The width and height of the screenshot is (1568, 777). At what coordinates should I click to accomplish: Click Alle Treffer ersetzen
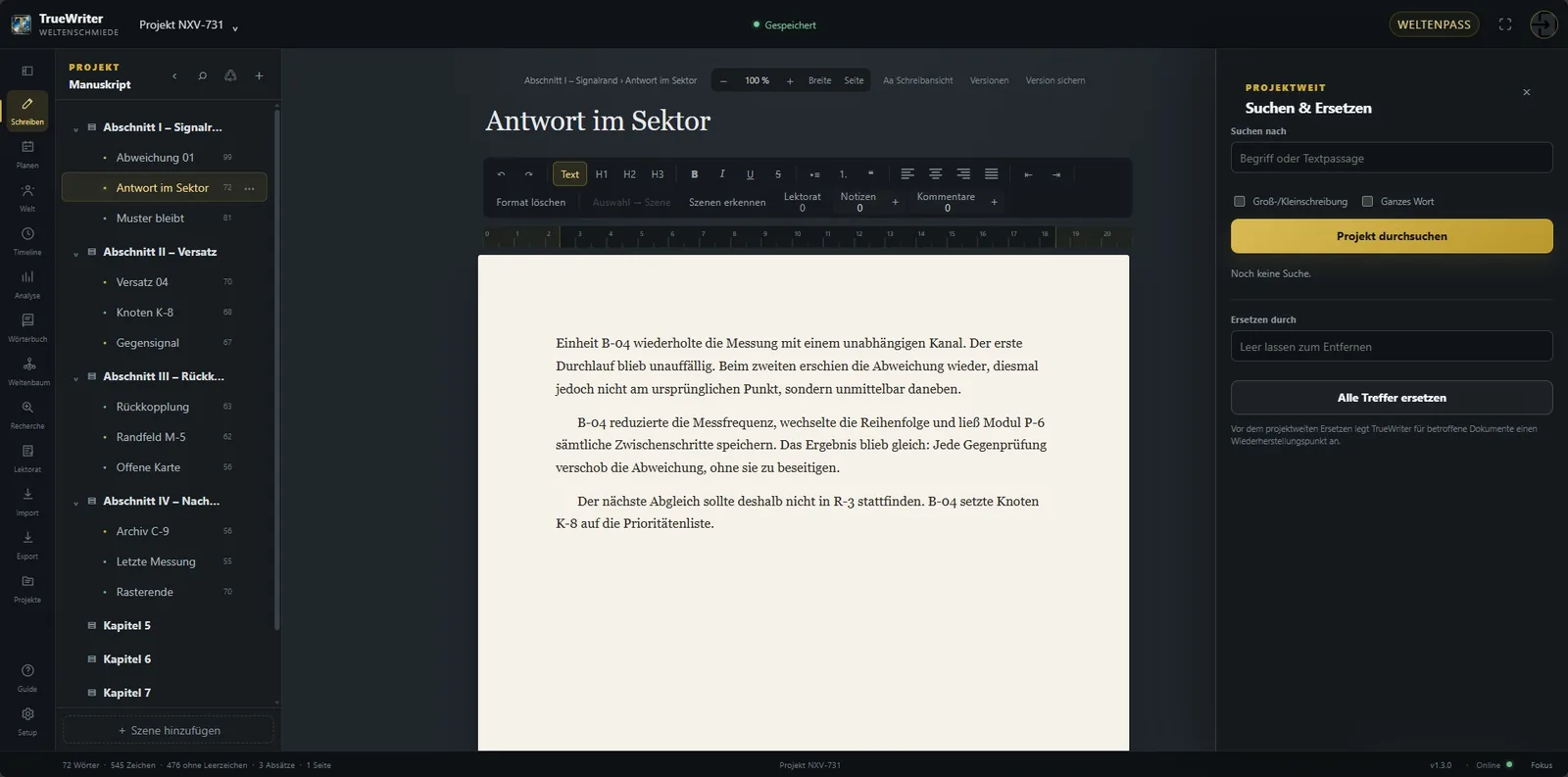(x=1392, y=398)
